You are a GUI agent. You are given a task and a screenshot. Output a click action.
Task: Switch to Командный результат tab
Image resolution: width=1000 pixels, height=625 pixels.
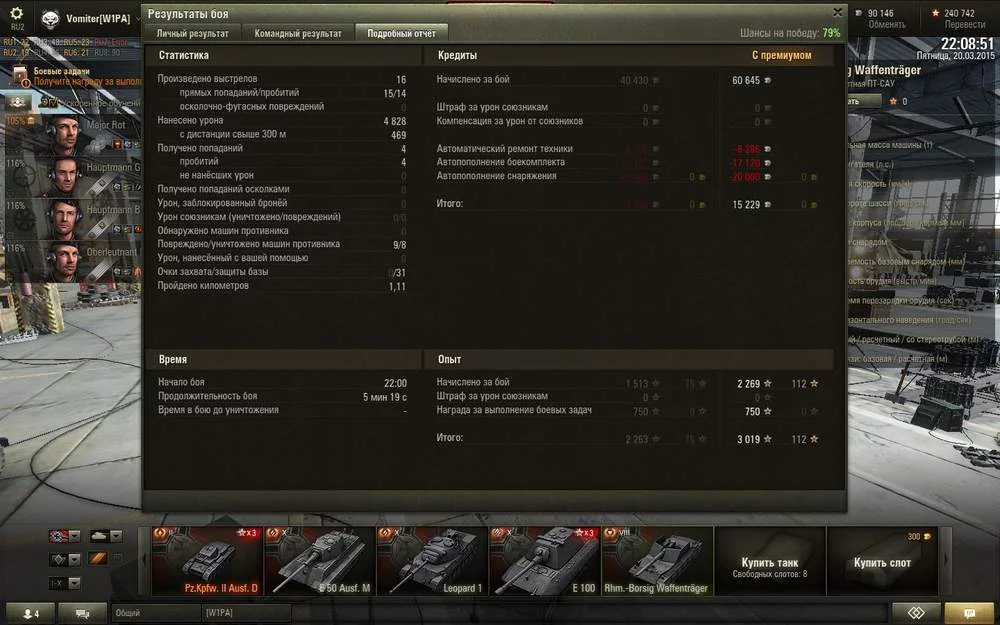pyautogui.click(x=298, y=33)
